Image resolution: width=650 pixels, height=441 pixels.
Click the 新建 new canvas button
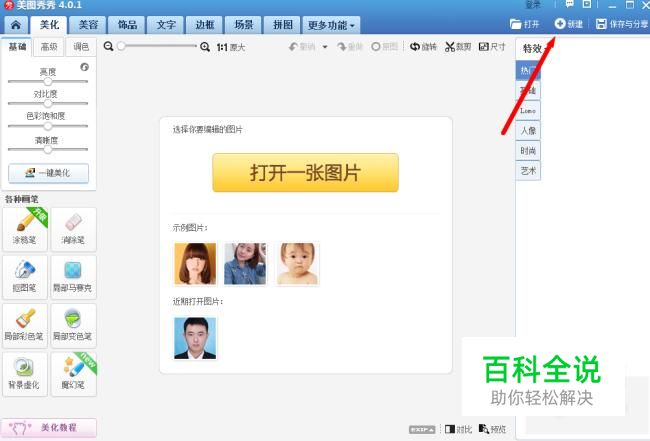pos(569,24)
